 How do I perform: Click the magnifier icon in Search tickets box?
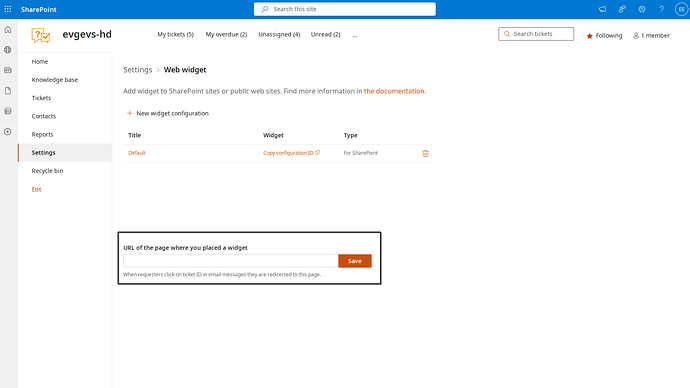(x=507, y=34)
